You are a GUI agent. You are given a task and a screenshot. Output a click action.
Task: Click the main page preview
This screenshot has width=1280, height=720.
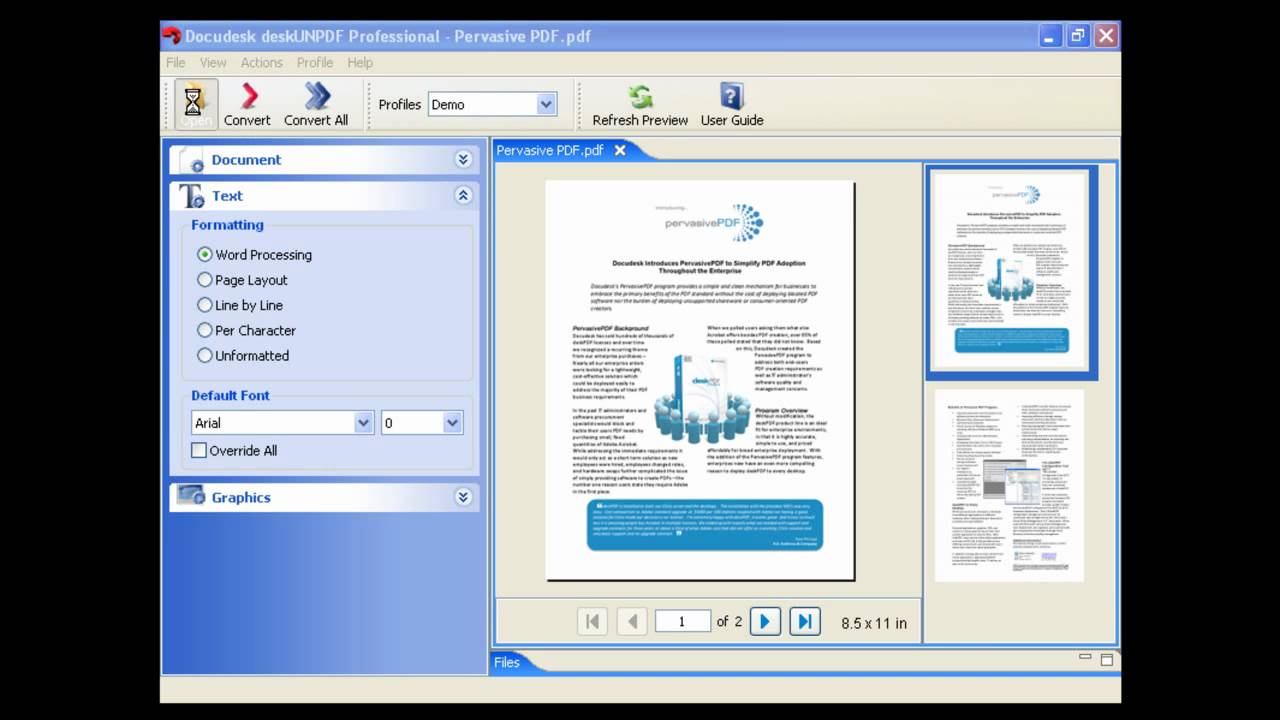(700, 380)
